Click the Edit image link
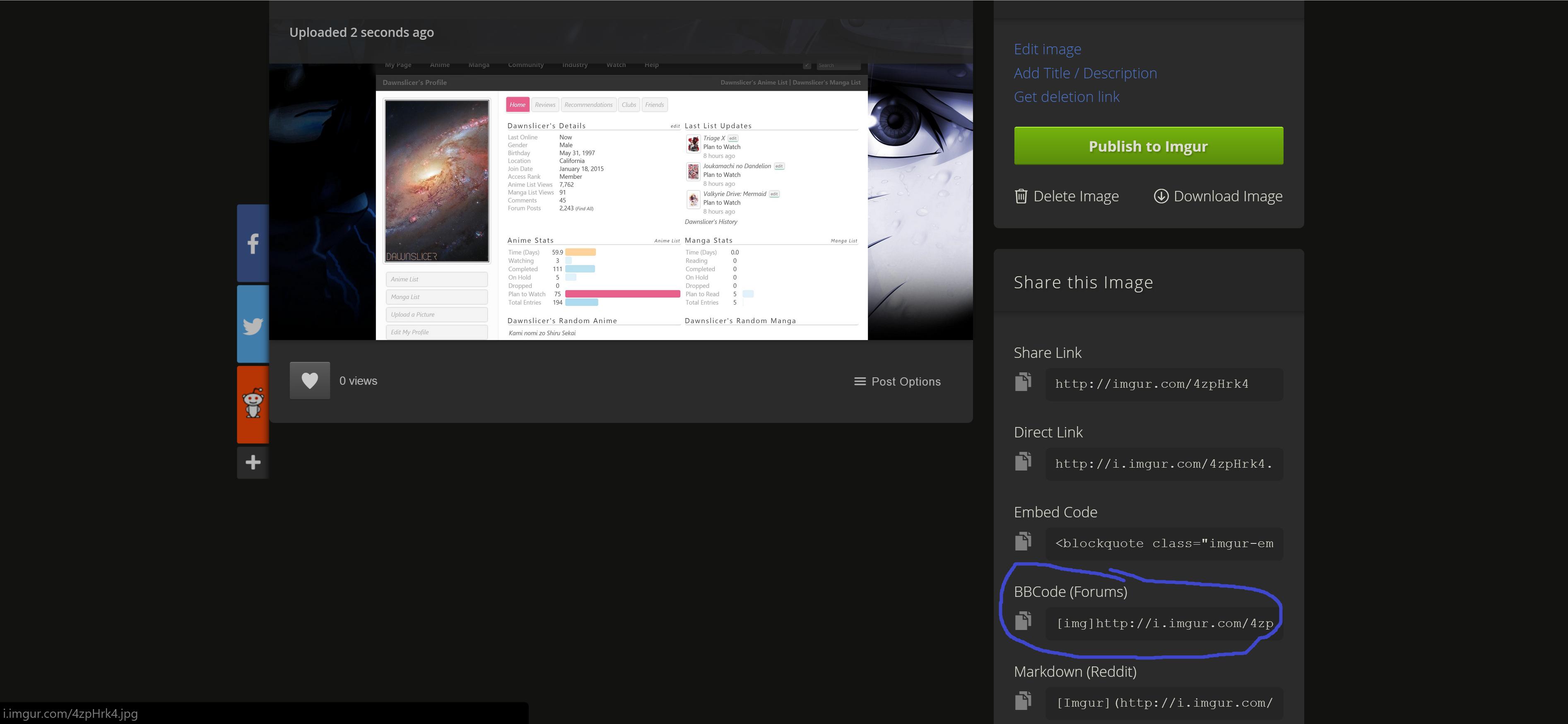This screenshot has height=724, width=1568. tap(1047, 49)
